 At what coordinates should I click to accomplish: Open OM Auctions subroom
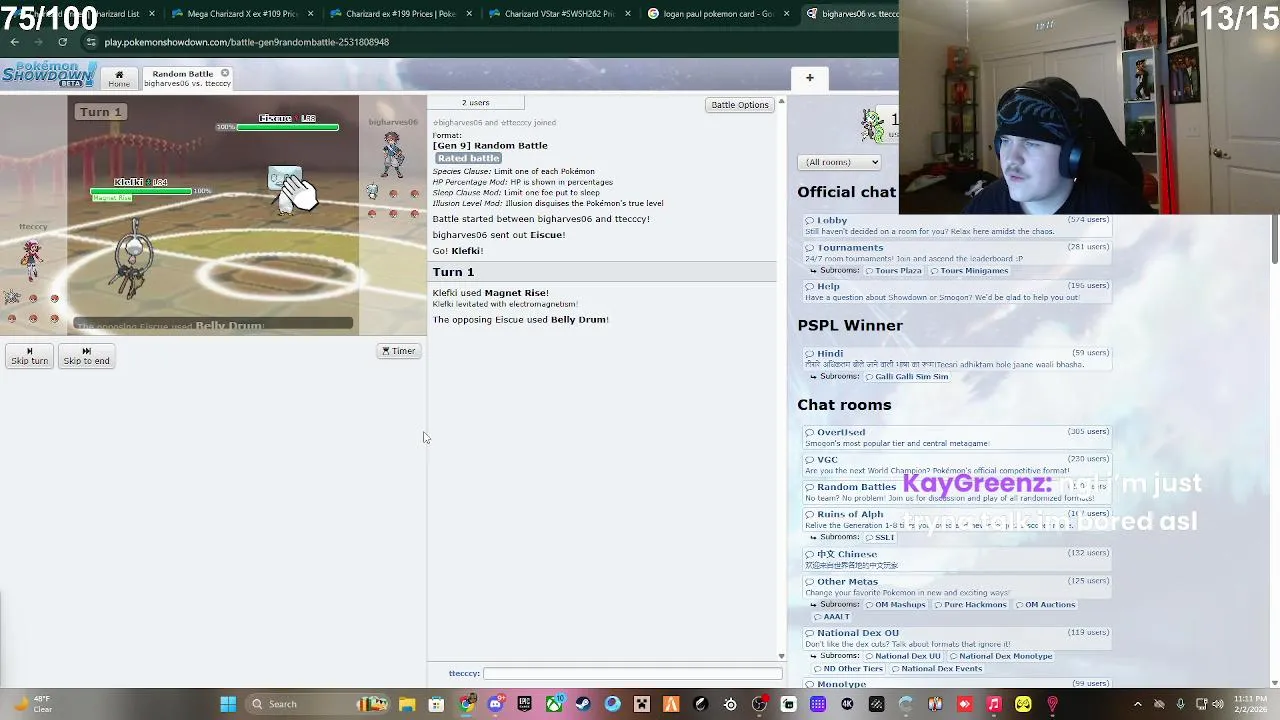click(1045, 605)
